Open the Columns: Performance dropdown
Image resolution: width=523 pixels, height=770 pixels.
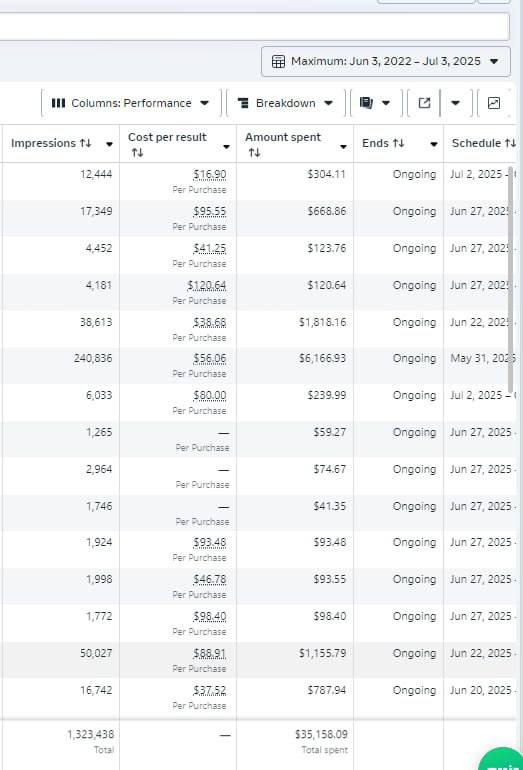pyautogui.click(x=131, y=103)
